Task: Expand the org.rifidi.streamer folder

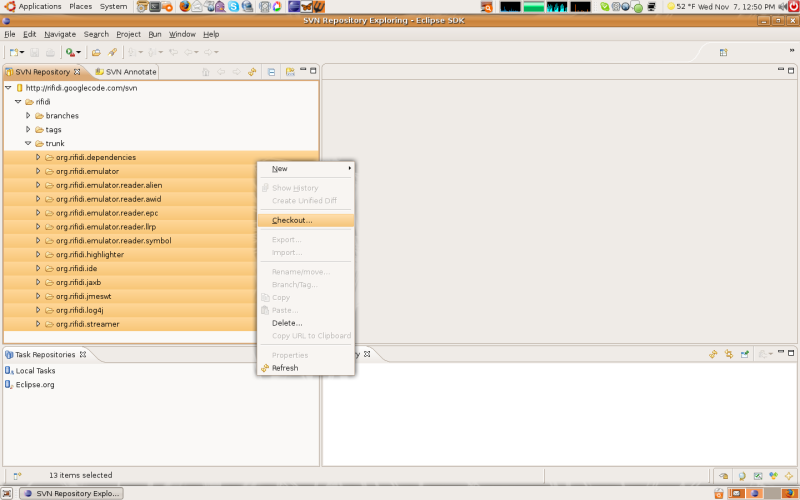Action: [x=38, y=323]
